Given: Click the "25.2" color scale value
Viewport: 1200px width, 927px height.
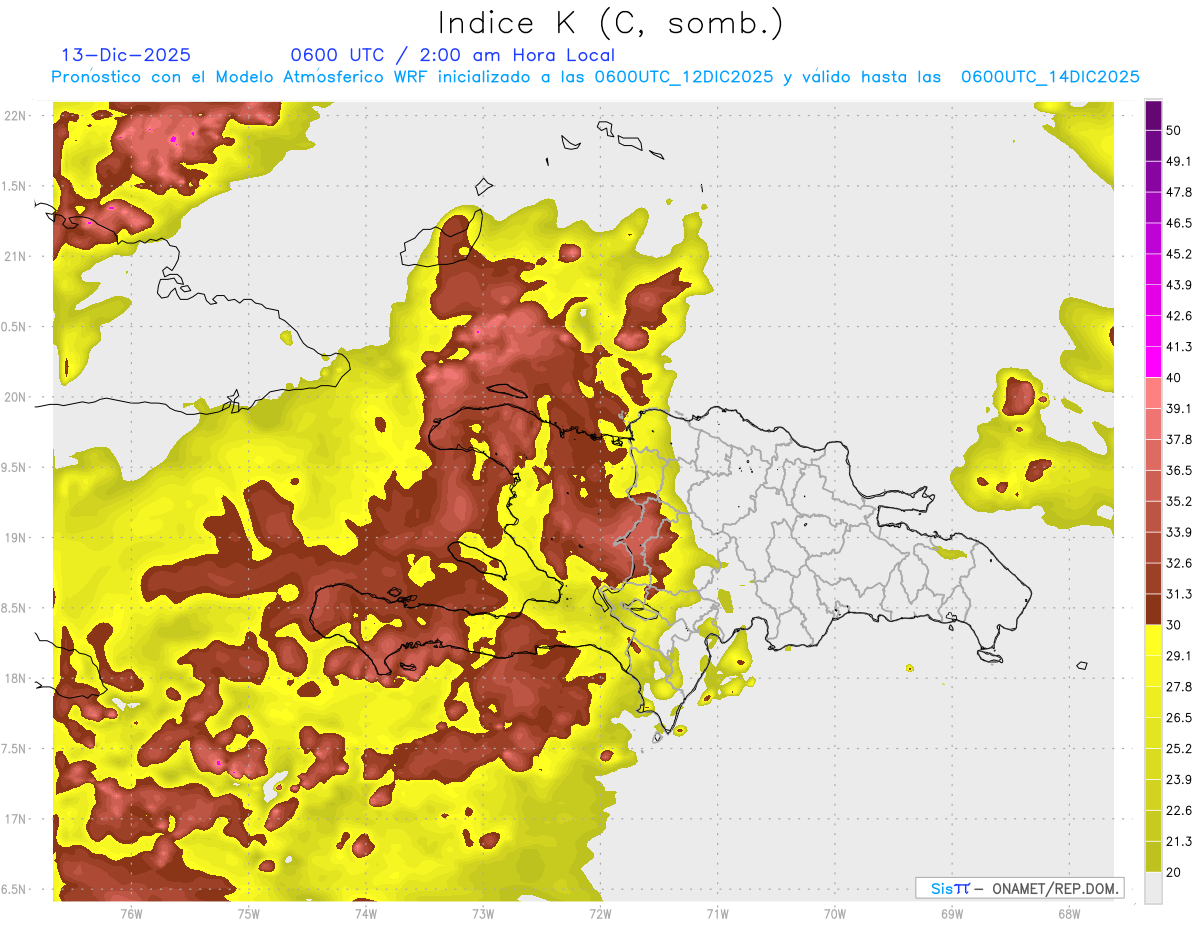Looking at the screenshot, I should click(x=1179, y=748).
